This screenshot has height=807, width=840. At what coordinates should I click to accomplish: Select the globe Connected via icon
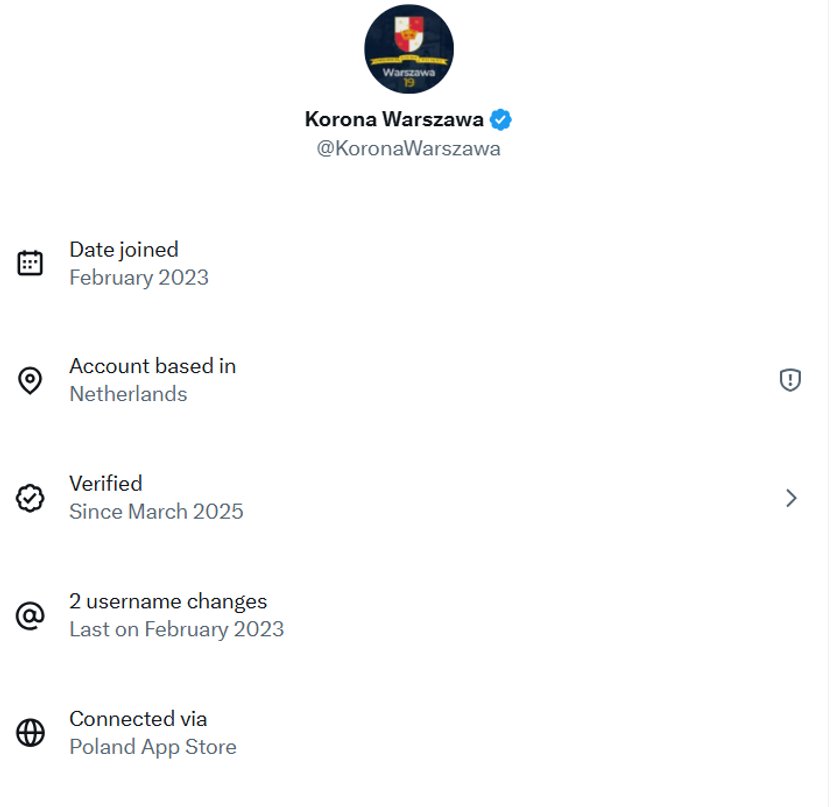31,732
